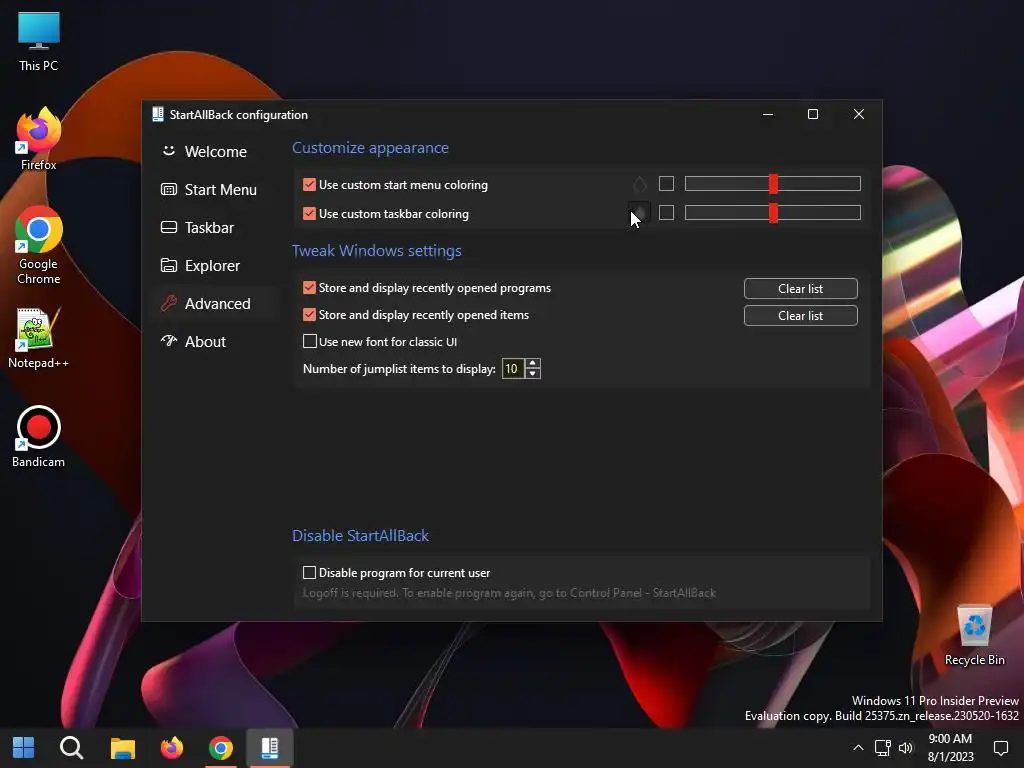Decrease jumplist items count with down arrow
This screenshot has height=768, width=1024.
(x=533, y=374)
